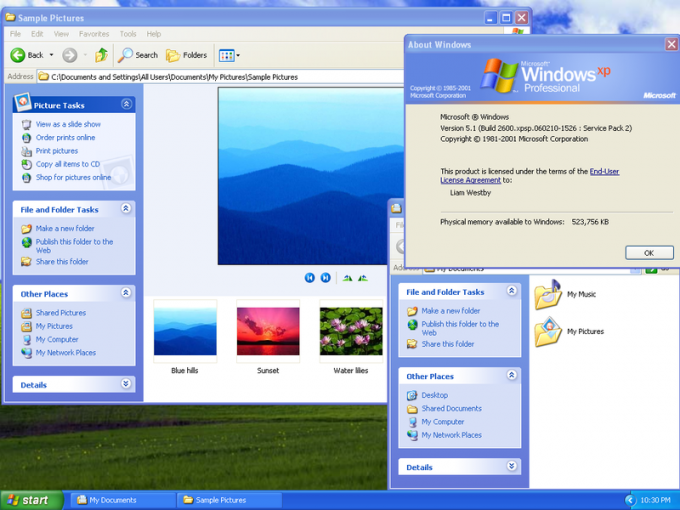Collapse Other Places in Sample Pictures window
680x510 pixels.
click(x=126, y=293)
